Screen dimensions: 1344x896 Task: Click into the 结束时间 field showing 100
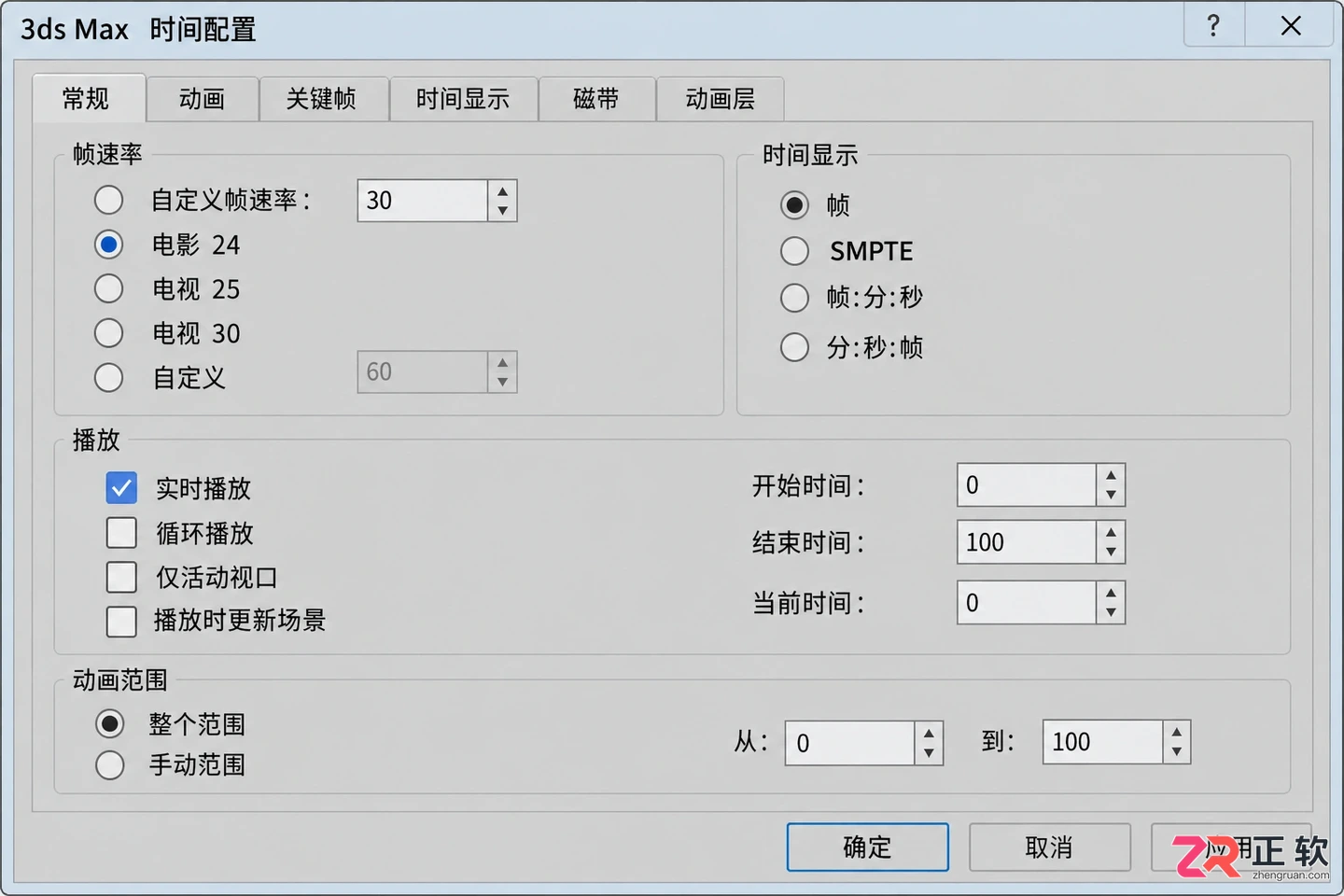pos(1027,542)
